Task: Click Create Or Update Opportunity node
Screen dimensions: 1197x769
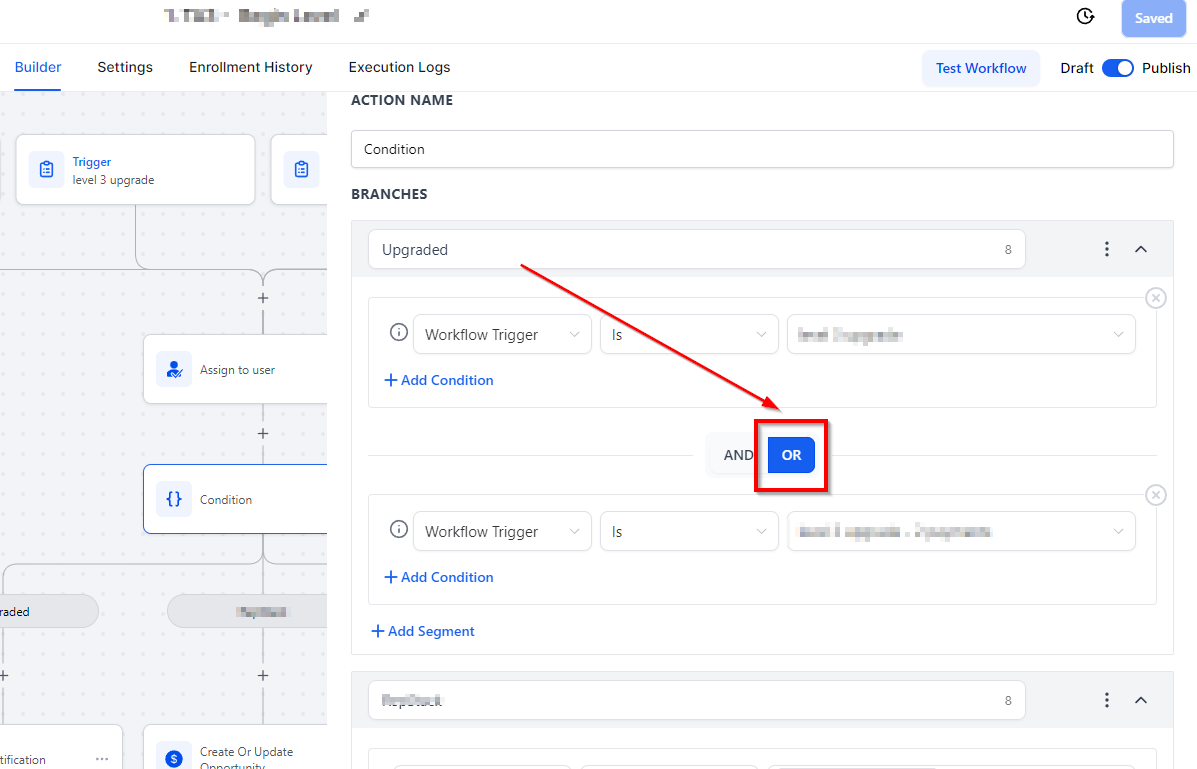Action: click(235, 748)
